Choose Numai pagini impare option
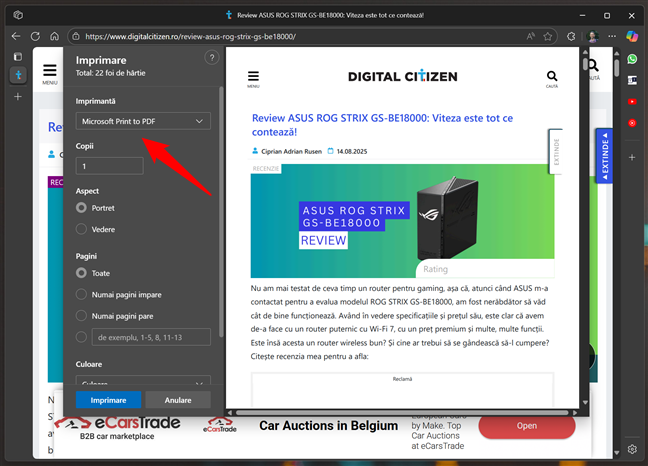 click(x=82, y=293)
